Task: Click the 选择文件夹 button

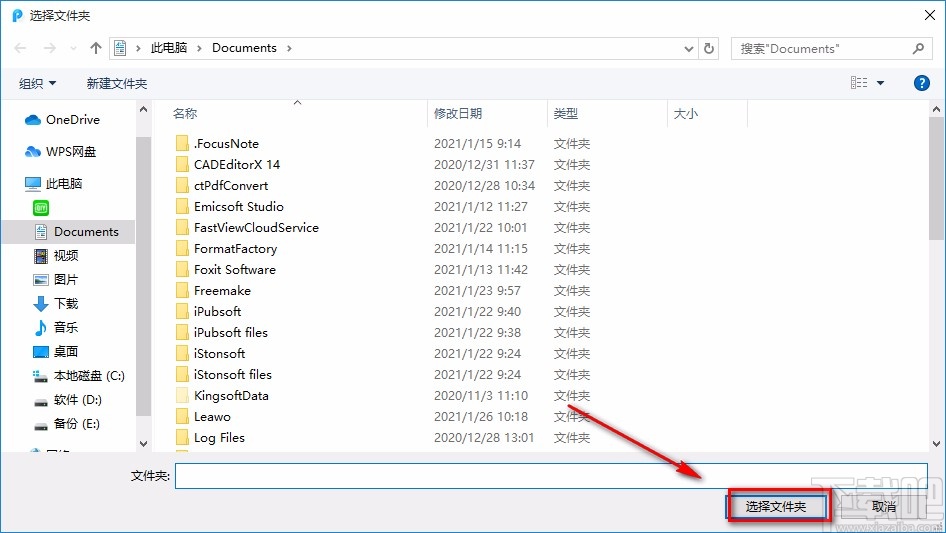Action: tap(776, 506)
